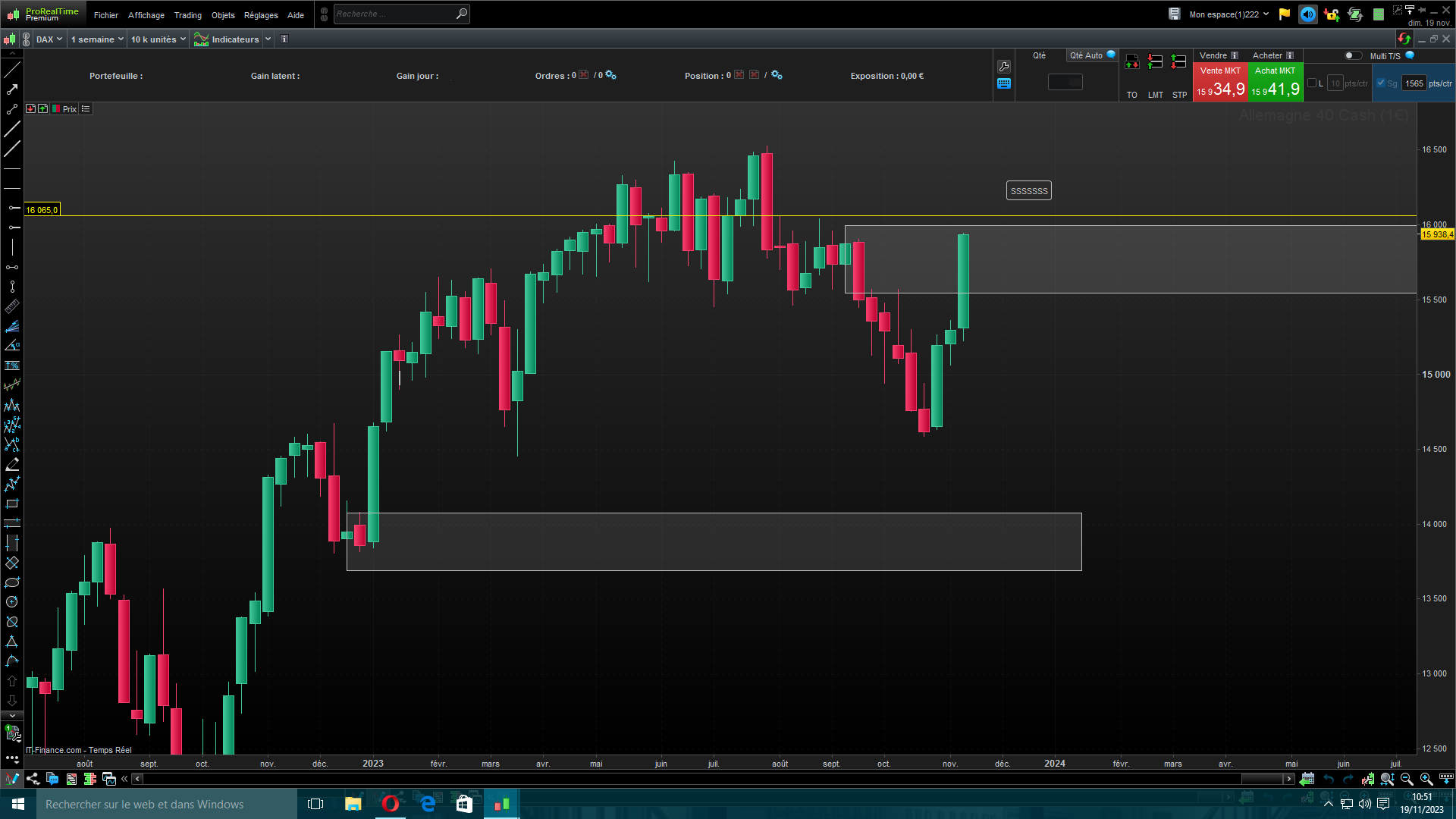Screen dimensions: 1456x819
Task: Uncheck the Sg stop checkbox
Action: pyautogui.click(x=1381, y=83)
